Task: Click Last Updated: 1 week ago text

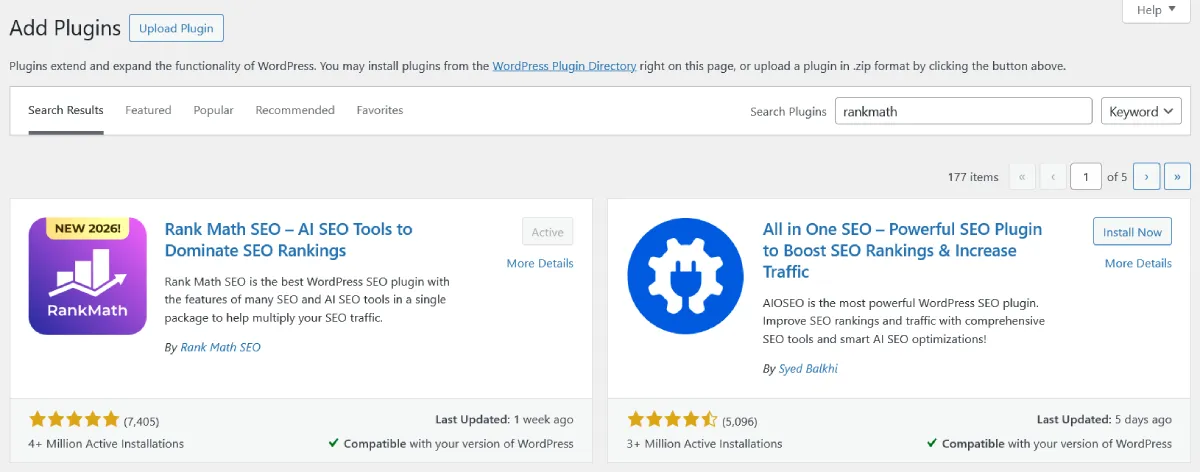Action: (505, 420)
